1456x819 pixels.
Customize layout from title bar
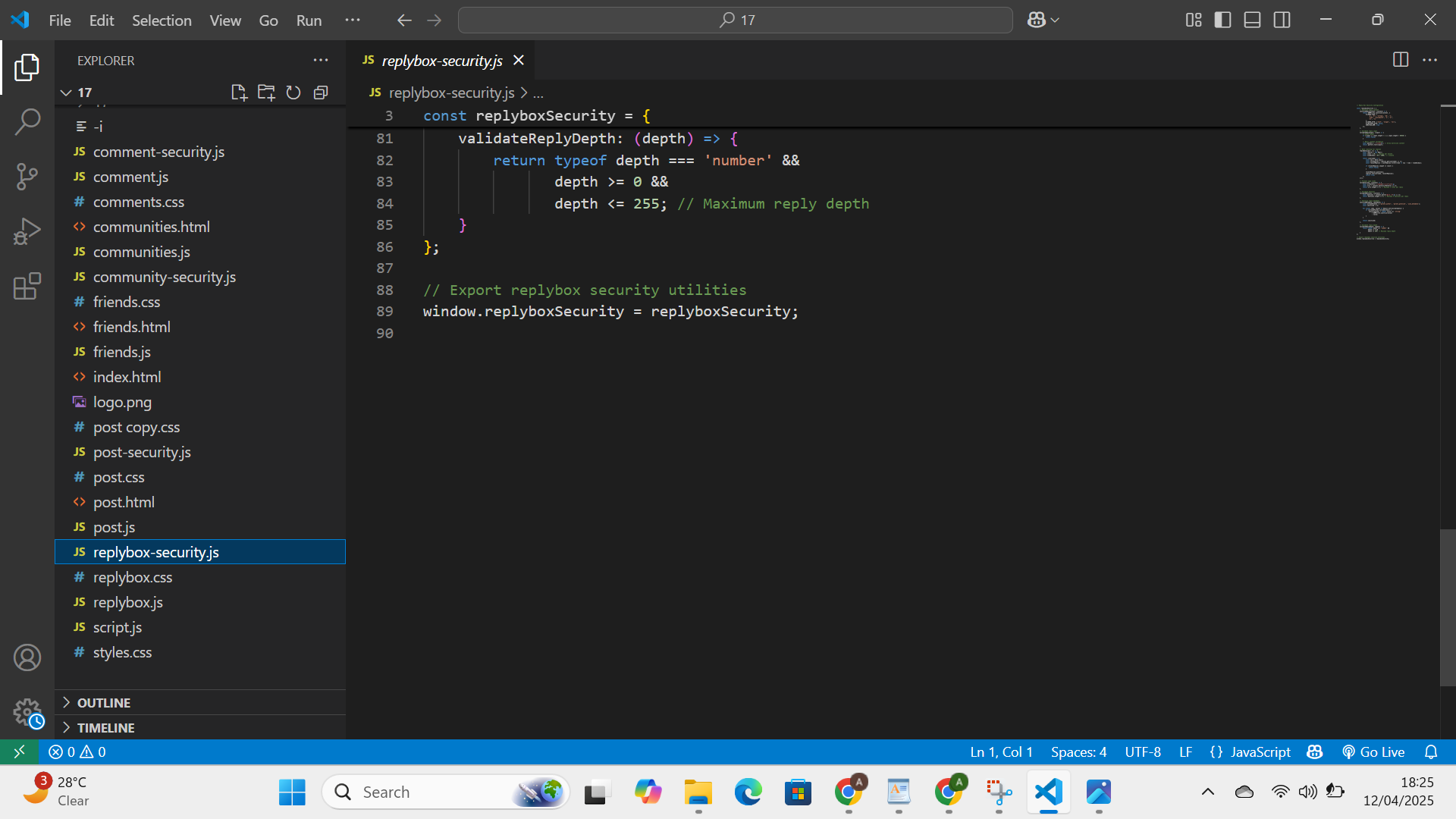pos(1194,20)
